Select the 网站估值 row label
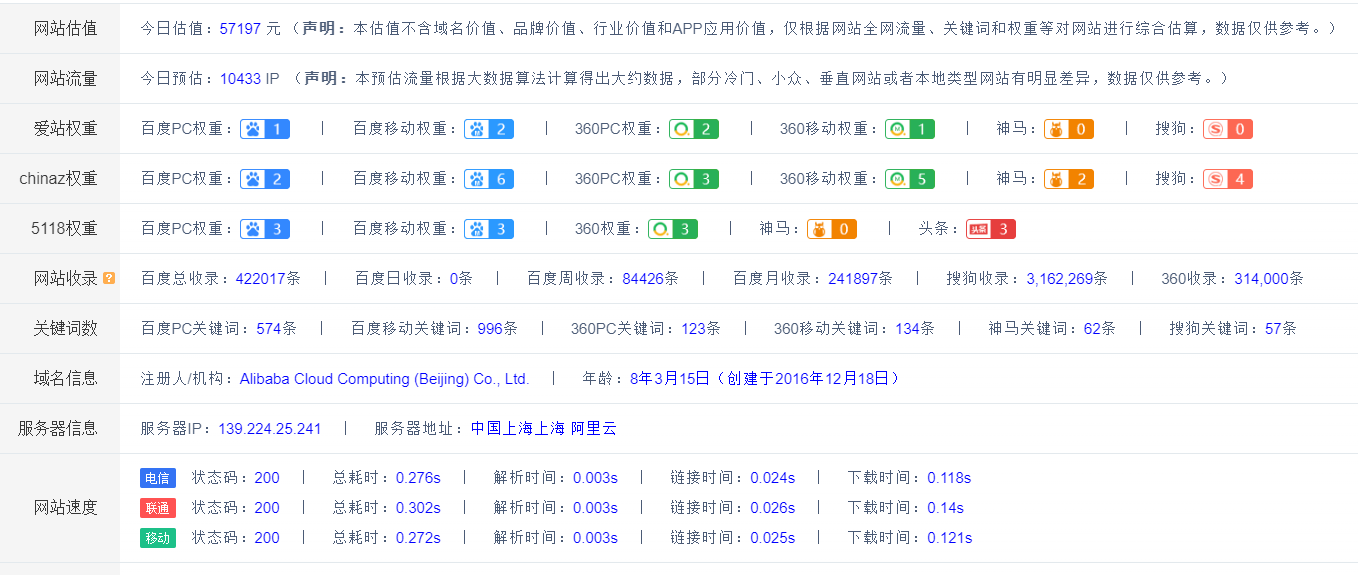 (x=66, y=28)
